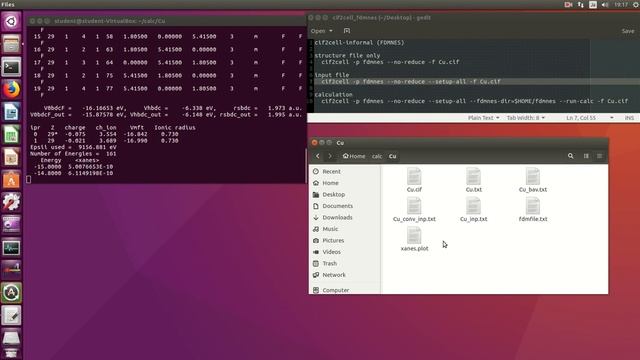The height and width of the screenshot is (360, 640).
Task: Search files in the Cu folder window
Action: coord(571,156)
